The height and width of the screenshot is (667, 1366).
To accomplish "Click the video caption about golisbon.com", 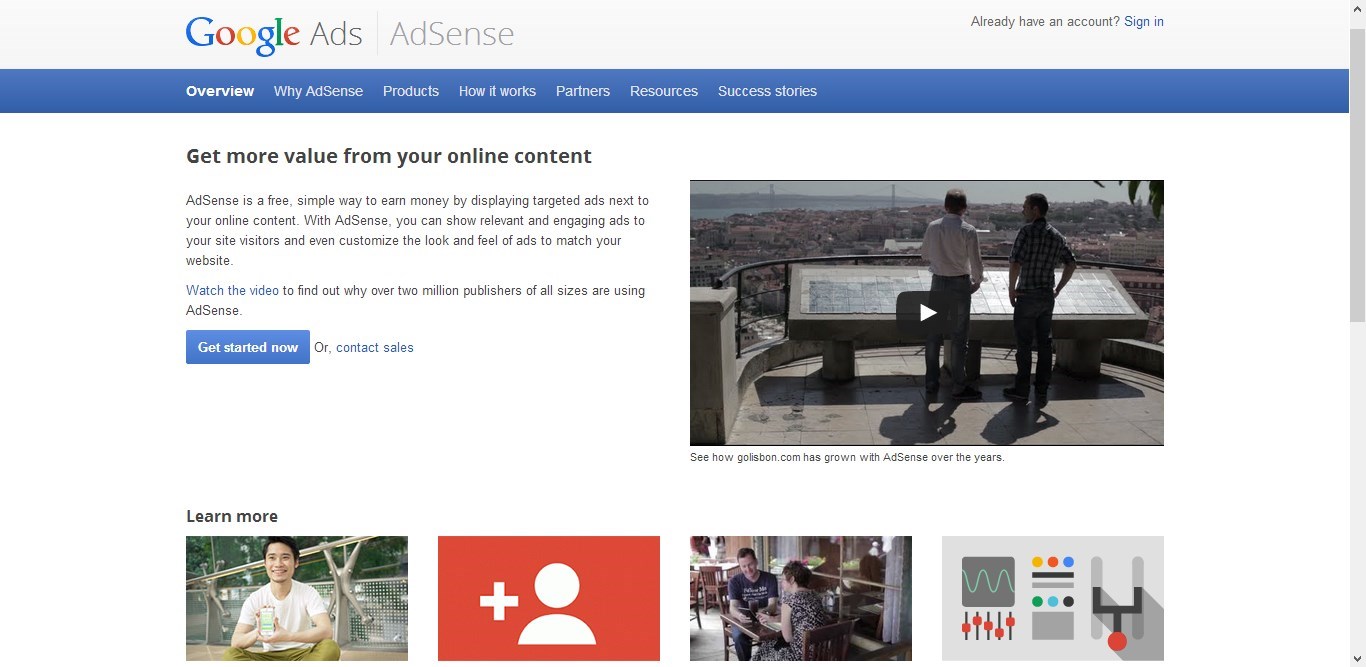I will click(847, 457).
